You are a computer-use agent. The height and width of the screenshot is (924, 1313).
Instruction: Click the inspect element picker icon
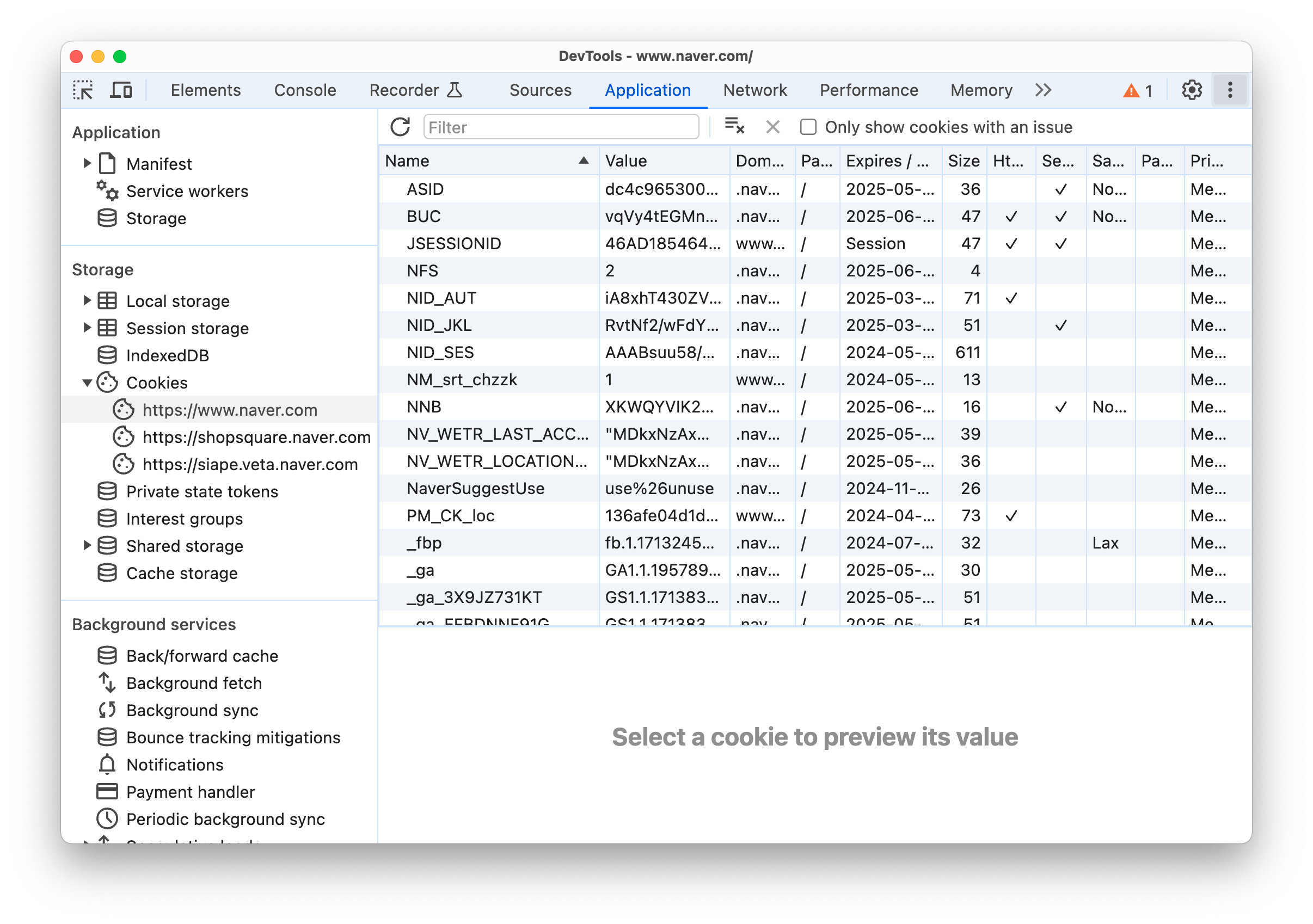click(83, 90)
